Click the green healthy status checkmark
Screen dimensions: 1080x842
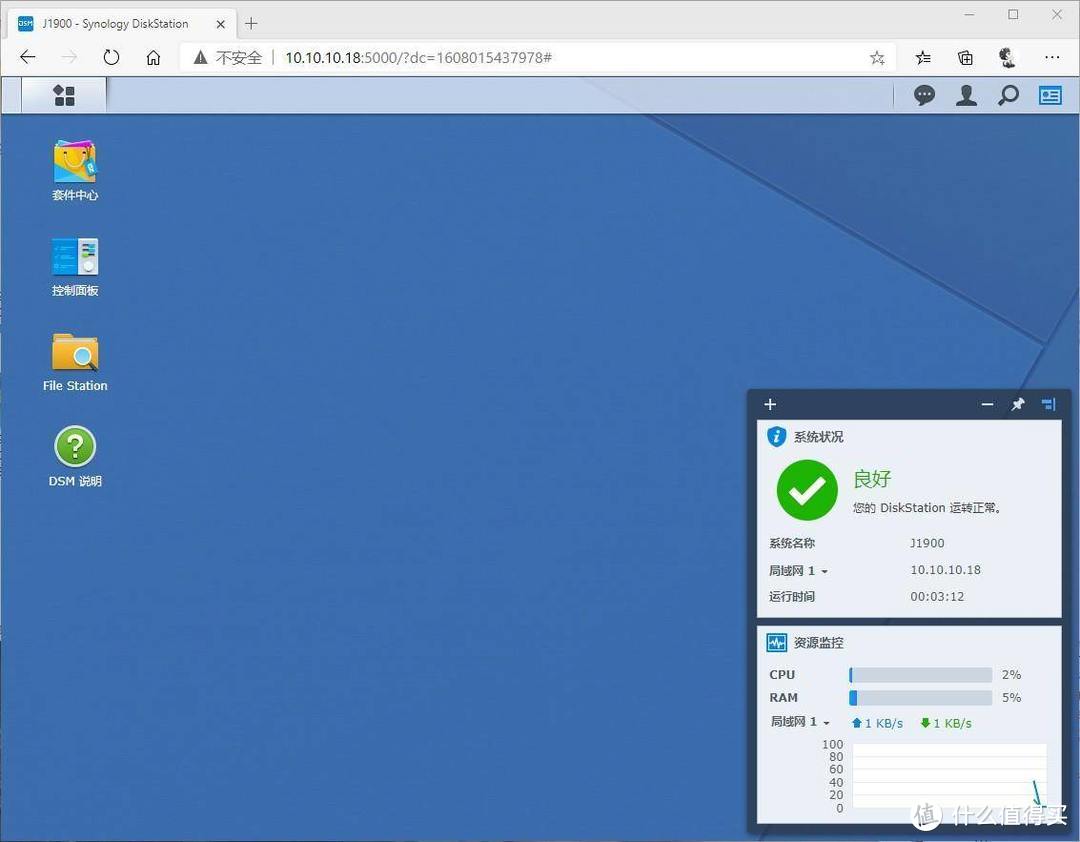[807, 490]
